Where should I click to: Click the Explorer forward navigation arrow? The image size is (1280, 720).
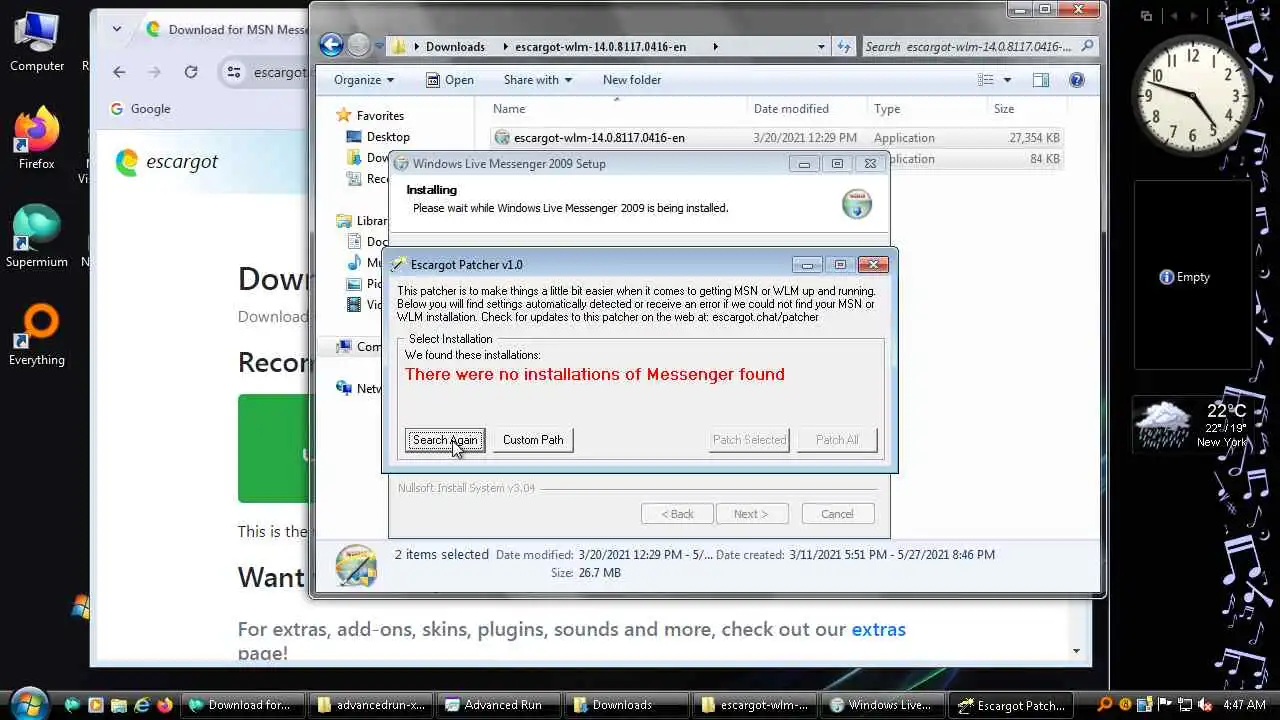click(x=358, y=45)
